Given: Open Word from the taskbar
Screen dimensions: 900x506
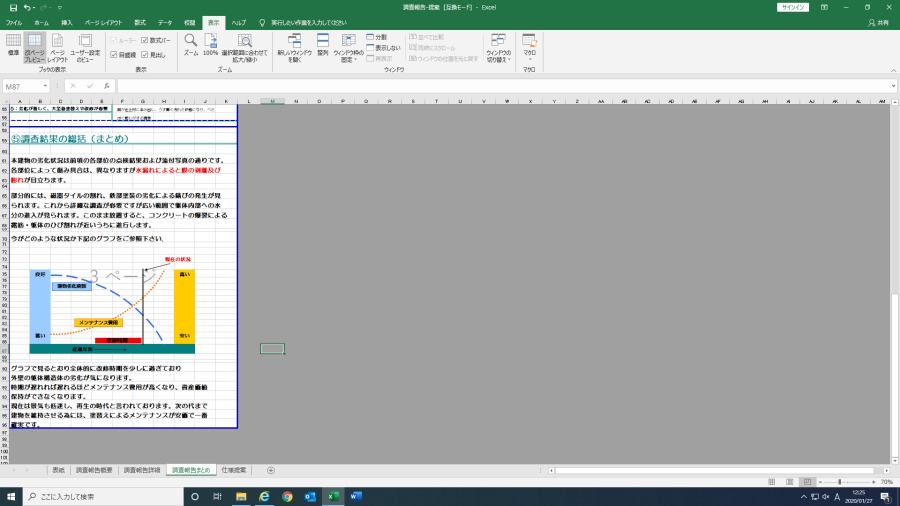Looking at the screenshot, I should pyautogui.click(x=356, y=496).
